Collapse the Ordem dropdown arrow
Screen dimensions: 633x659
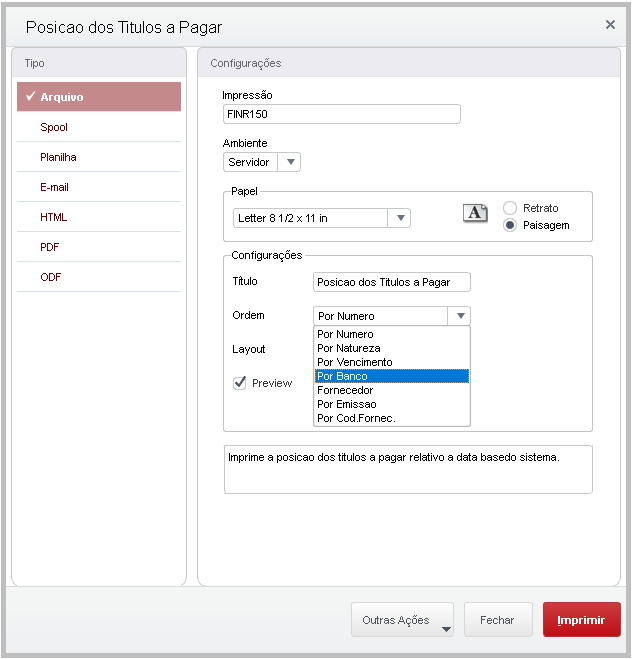point(460,316)
